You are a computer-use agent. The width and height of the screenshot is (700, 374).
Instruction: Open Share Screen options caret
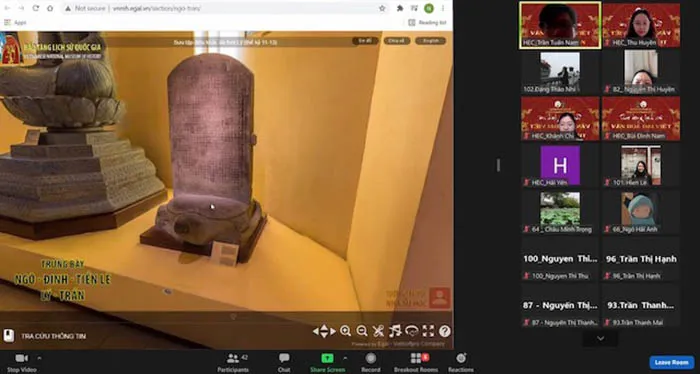(345, 358)
